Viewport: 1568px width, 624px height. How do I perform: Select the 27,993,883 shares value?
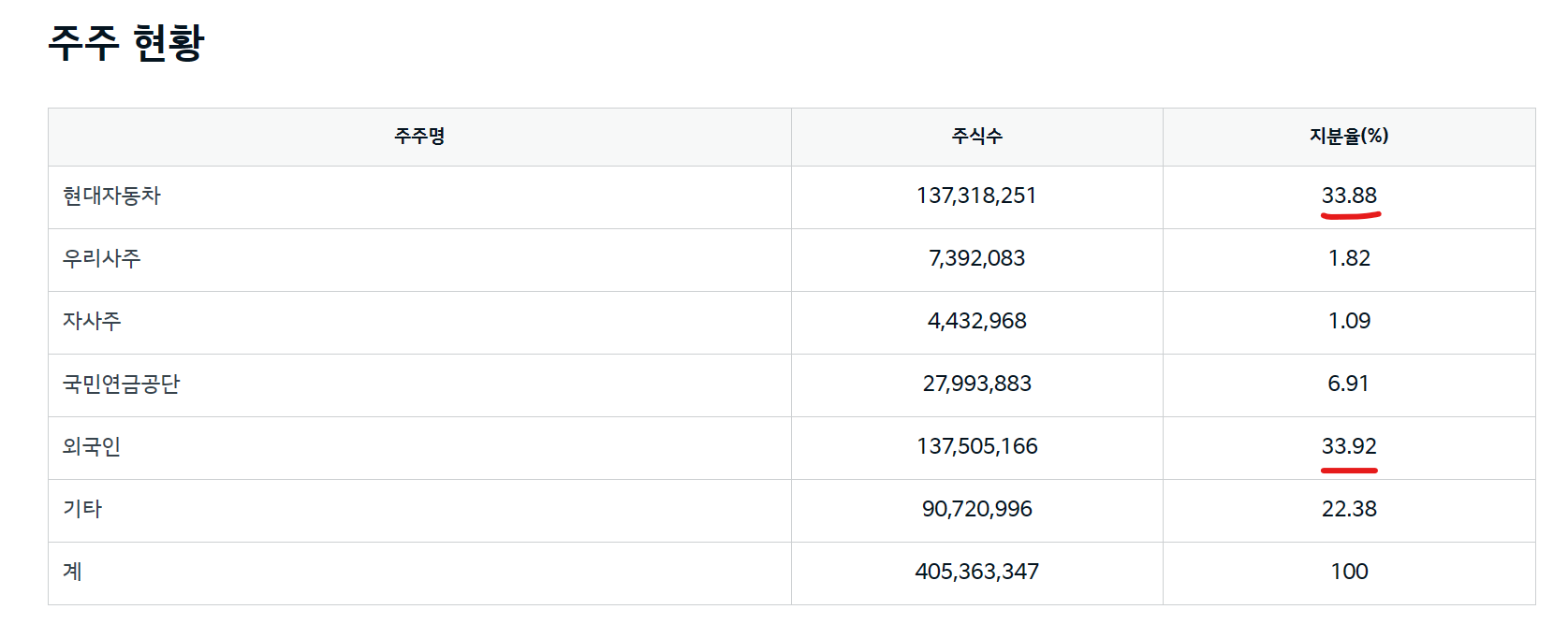coord(976,385)
